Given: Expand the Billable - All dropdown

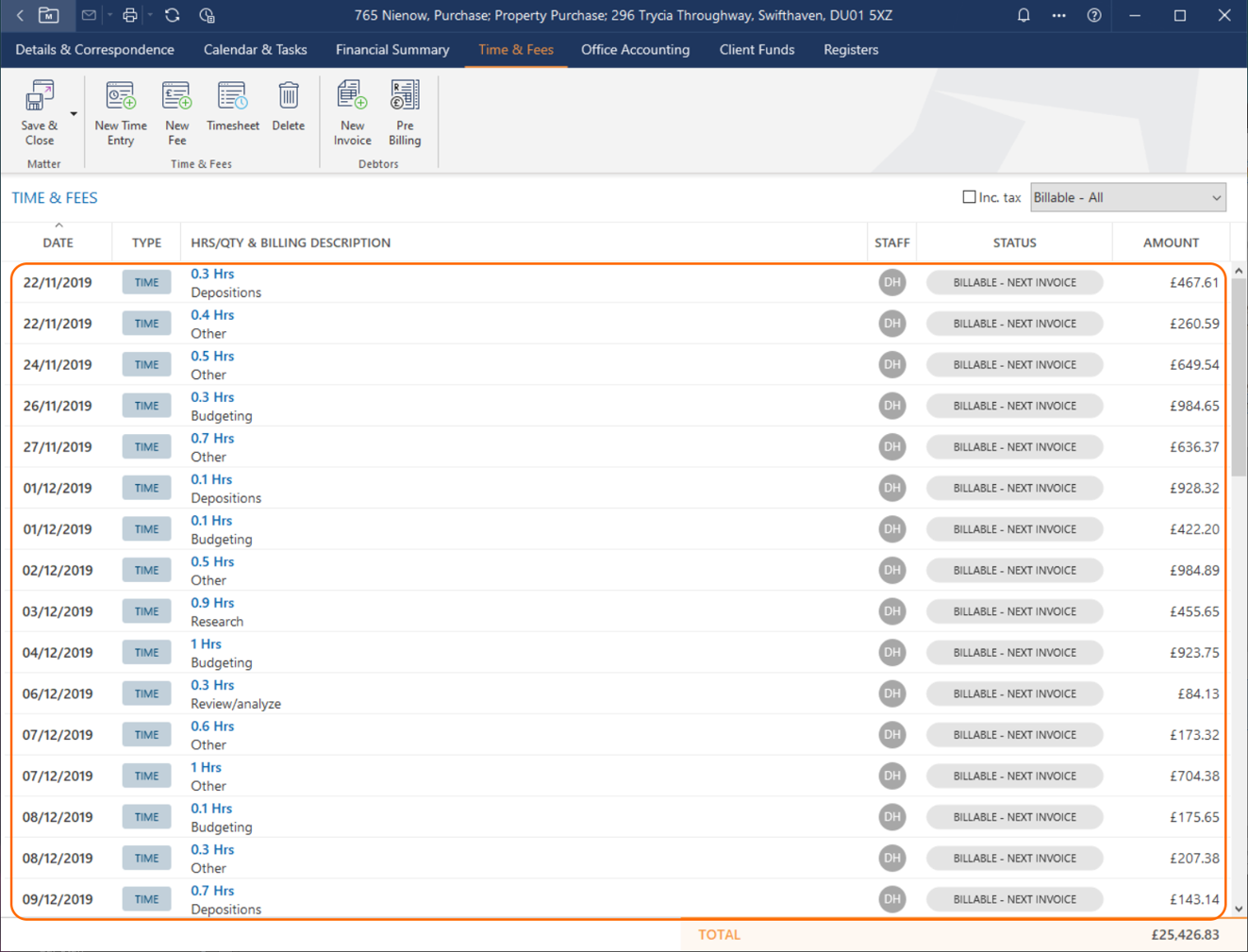Looking at the screenshot, I should 1127,197.
